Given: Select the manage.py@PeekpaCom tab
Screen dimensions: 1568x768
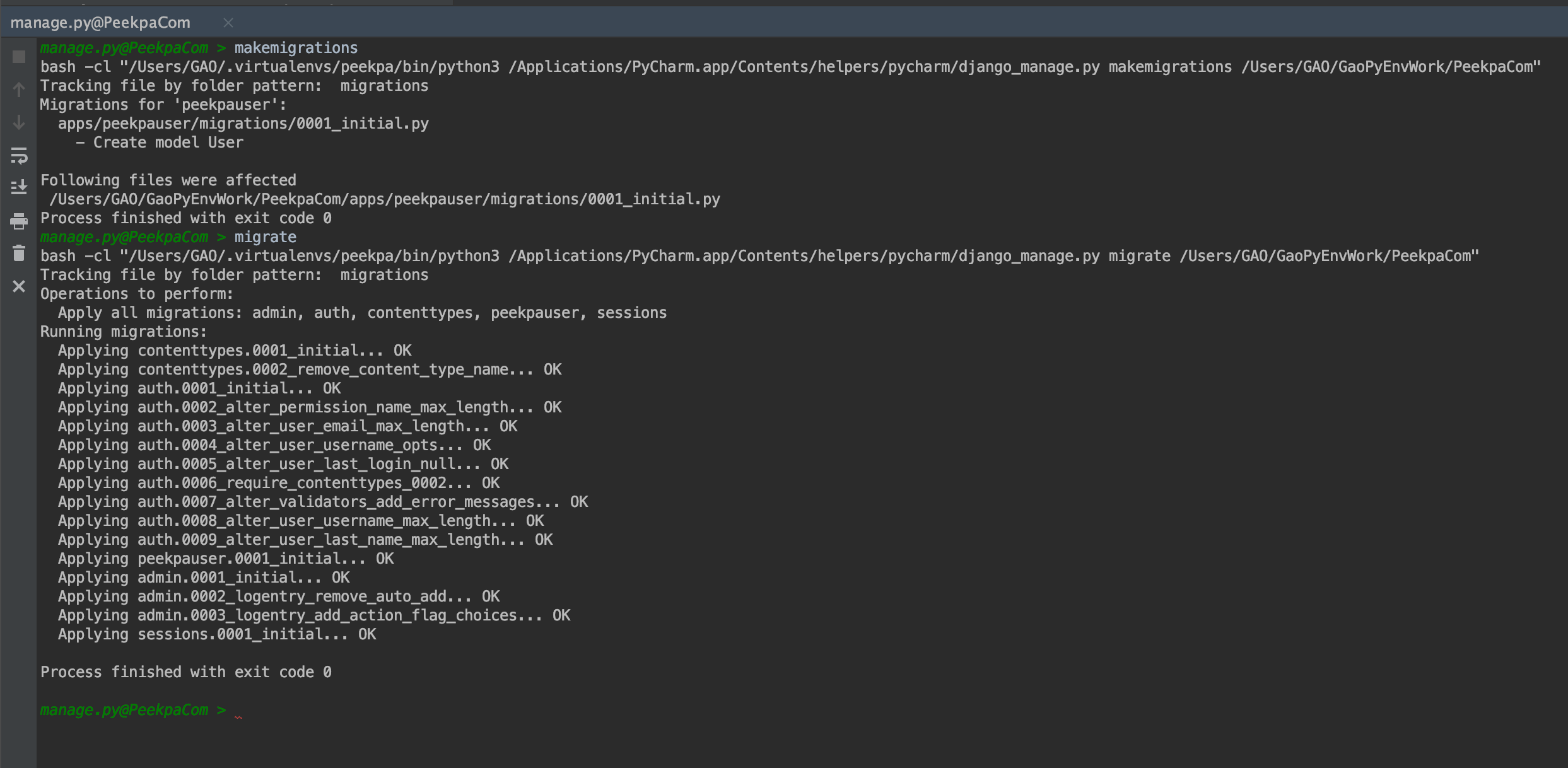Looking at the screenshot, I should pos(101,23).
